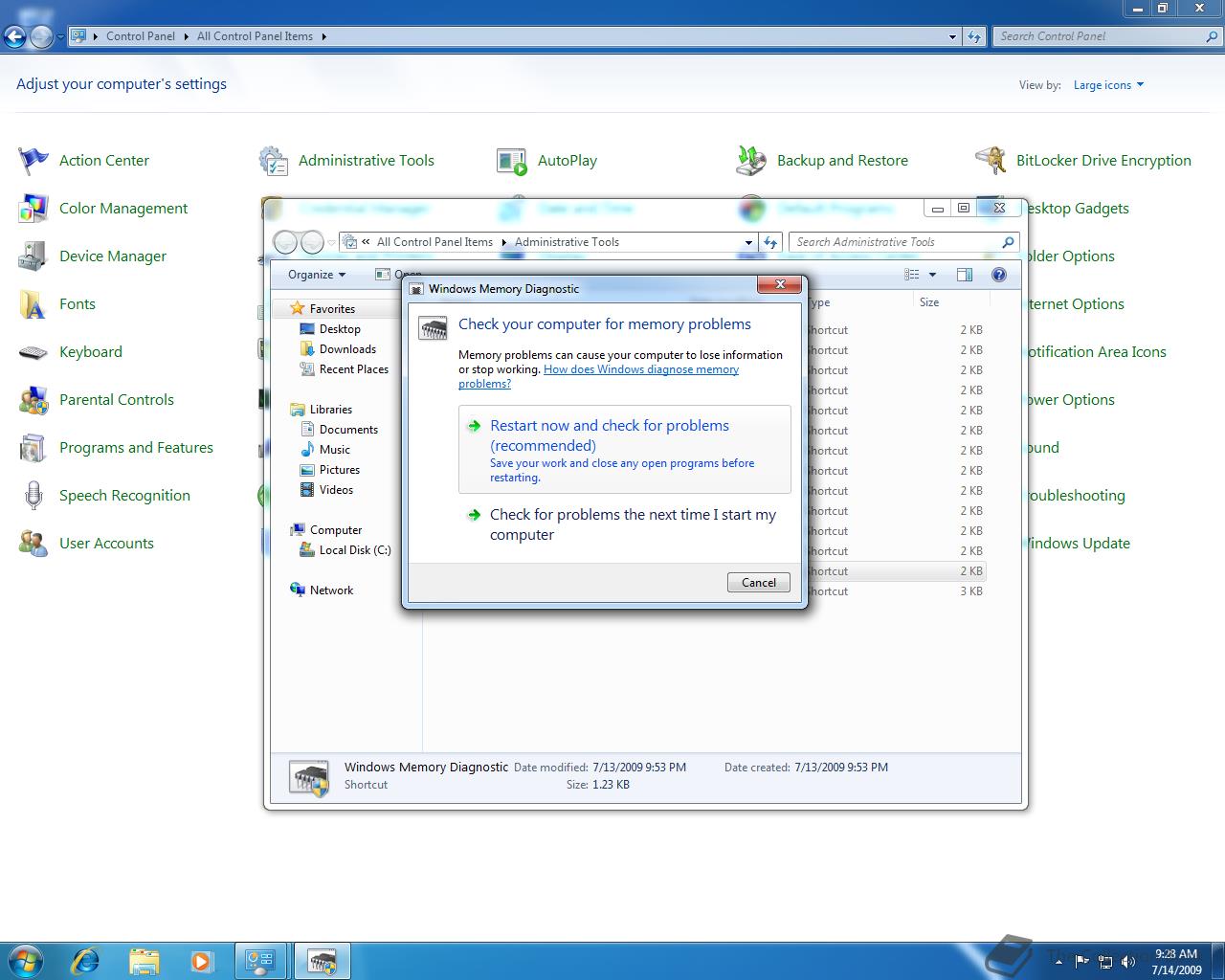
Task: Click the network tray icon
Action: pyautogui.click(x=1105, y=961)
